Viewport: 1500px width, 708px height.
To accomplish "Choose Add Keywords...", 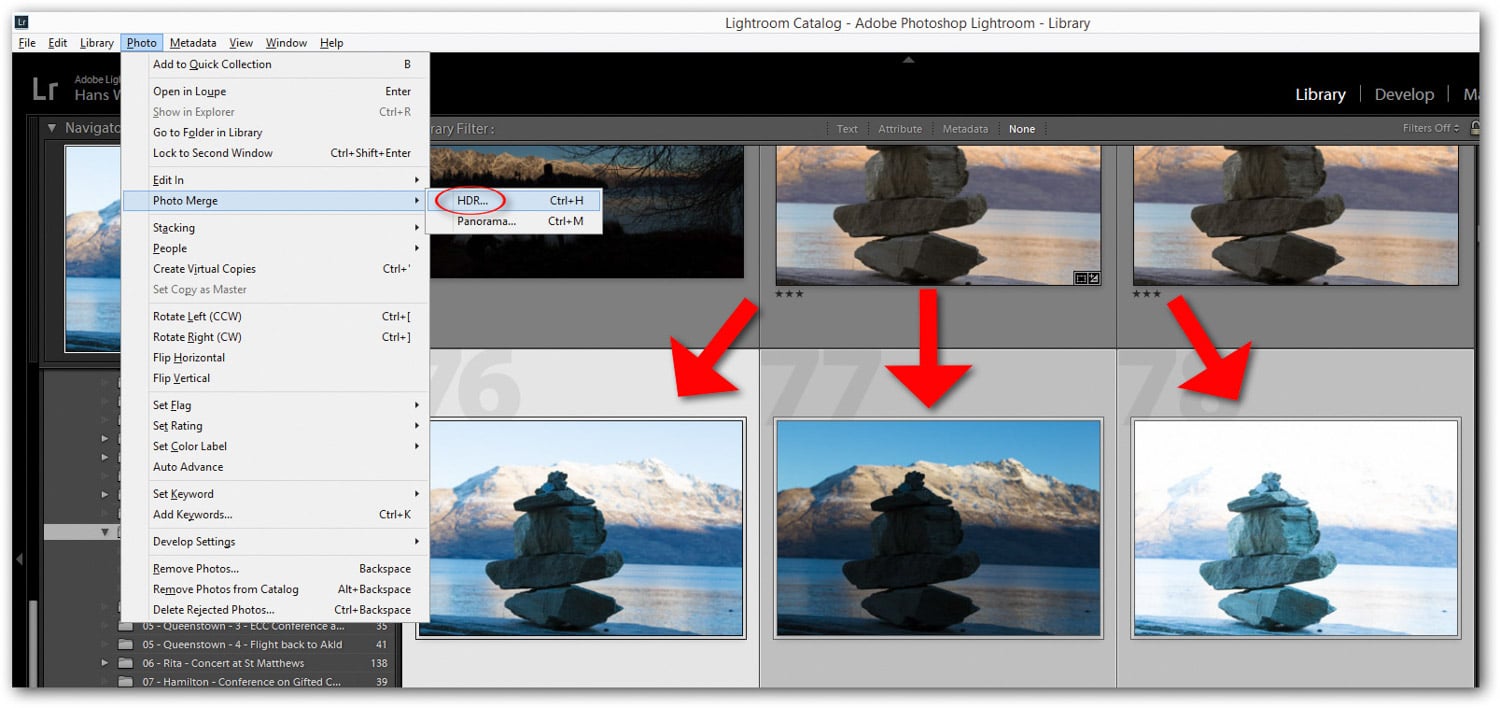I will [275, 515].
